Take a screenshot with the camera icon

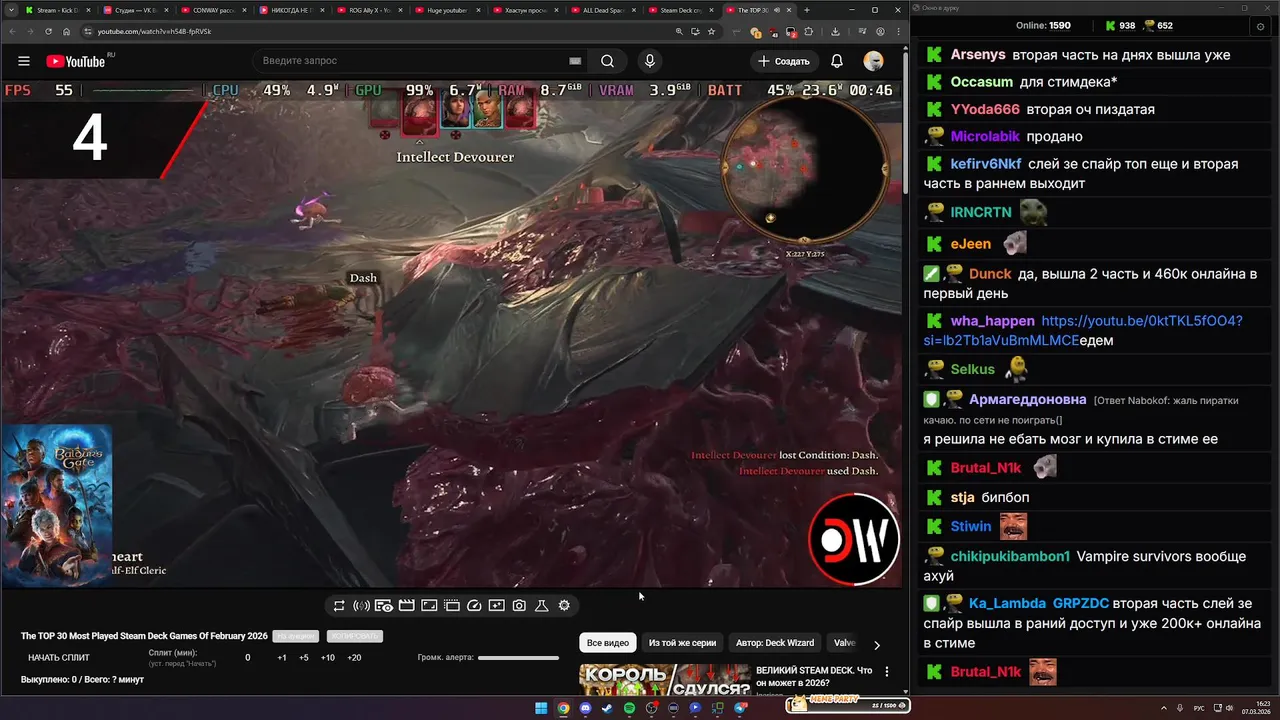coord(519,606)
